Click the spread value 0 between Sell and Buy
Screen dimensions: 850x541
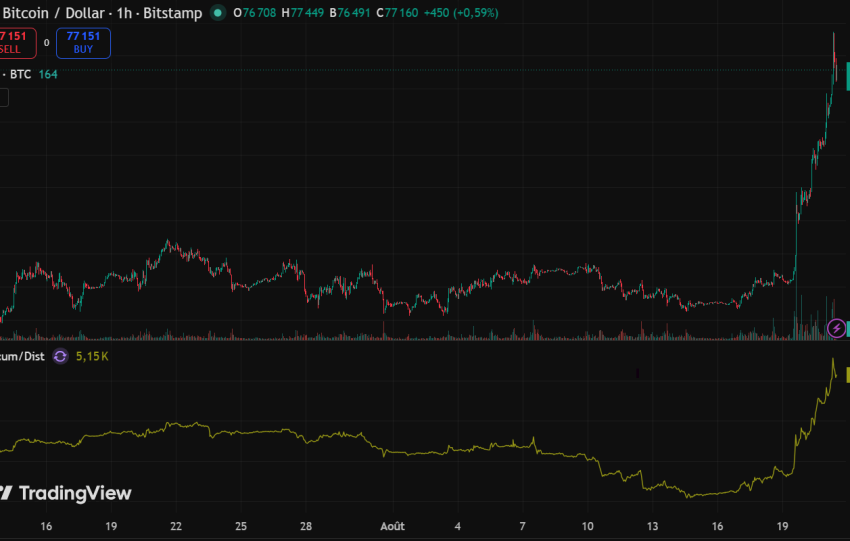tap(47, 43)
